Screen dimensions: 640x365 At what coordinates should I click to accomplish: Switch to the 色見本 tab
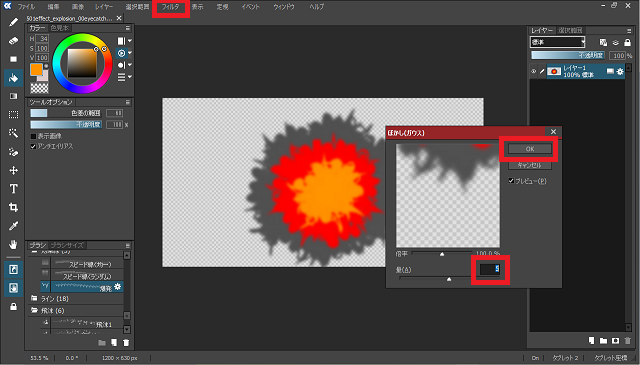[60, 28]
